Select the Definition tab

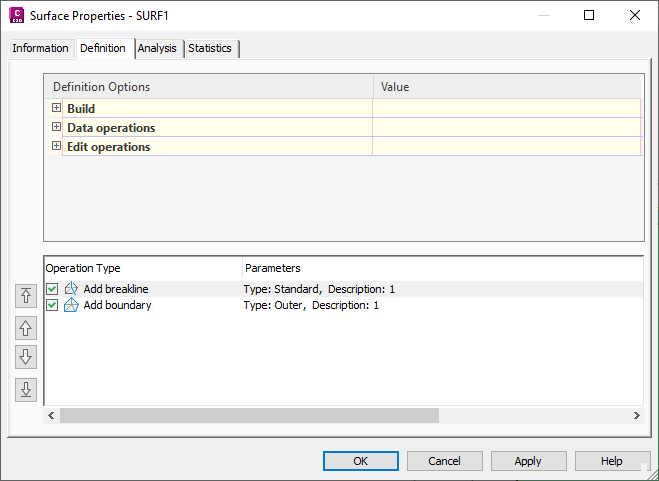tap(105, 48)
